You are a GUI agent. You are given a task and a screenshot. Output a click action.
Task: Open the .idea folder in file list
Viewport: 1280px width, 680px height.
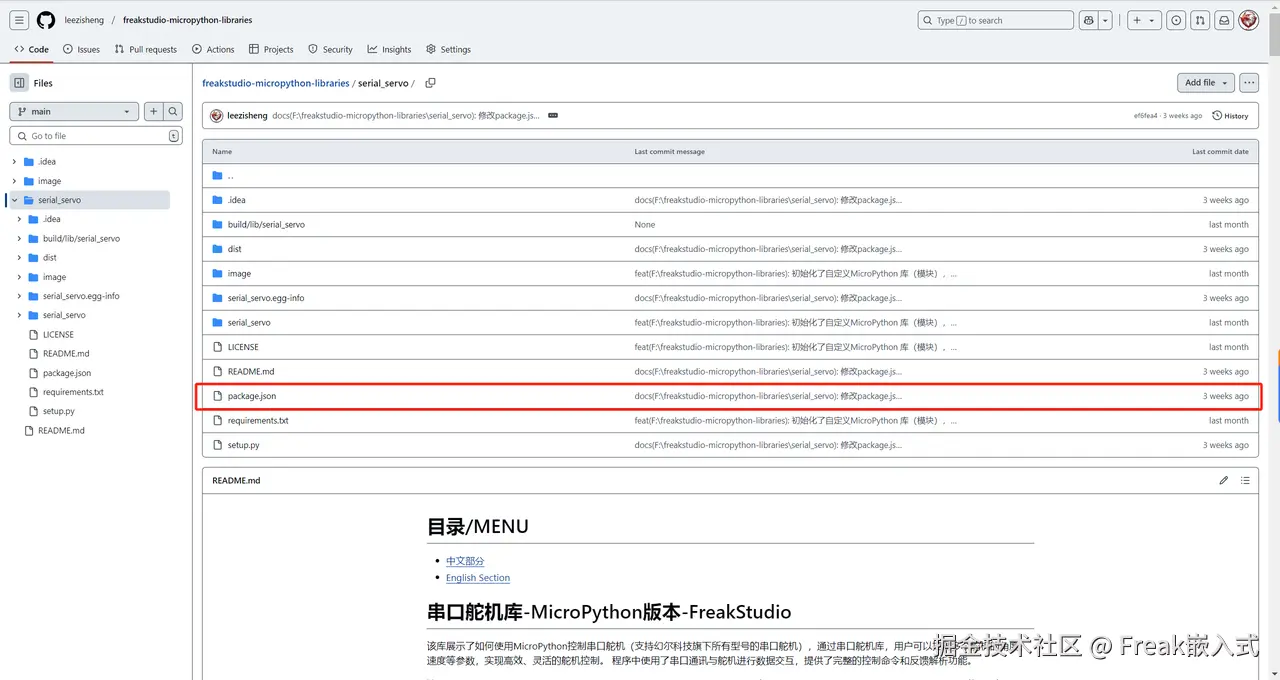click(236, 200)
